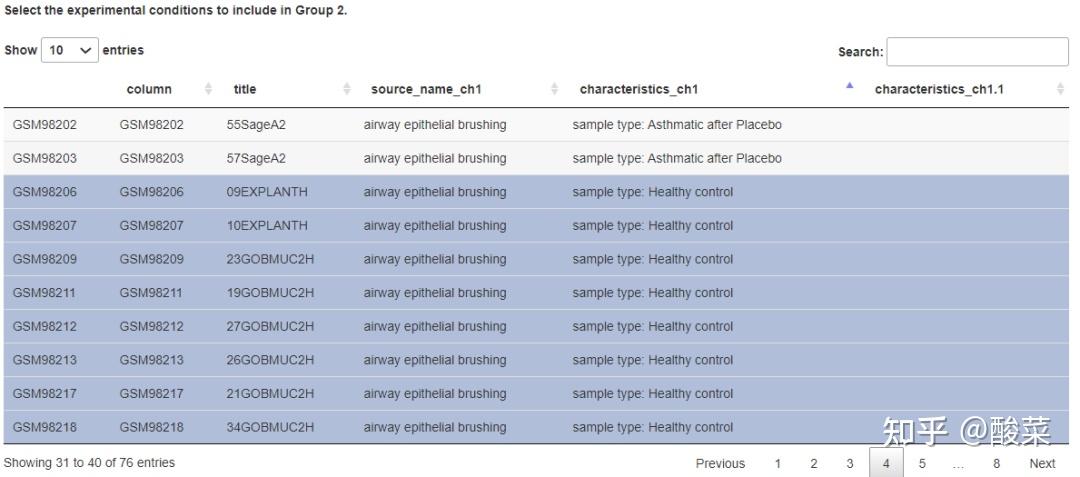Open the Show entries dropdown

pyautogui.click(x=70, y=50)
